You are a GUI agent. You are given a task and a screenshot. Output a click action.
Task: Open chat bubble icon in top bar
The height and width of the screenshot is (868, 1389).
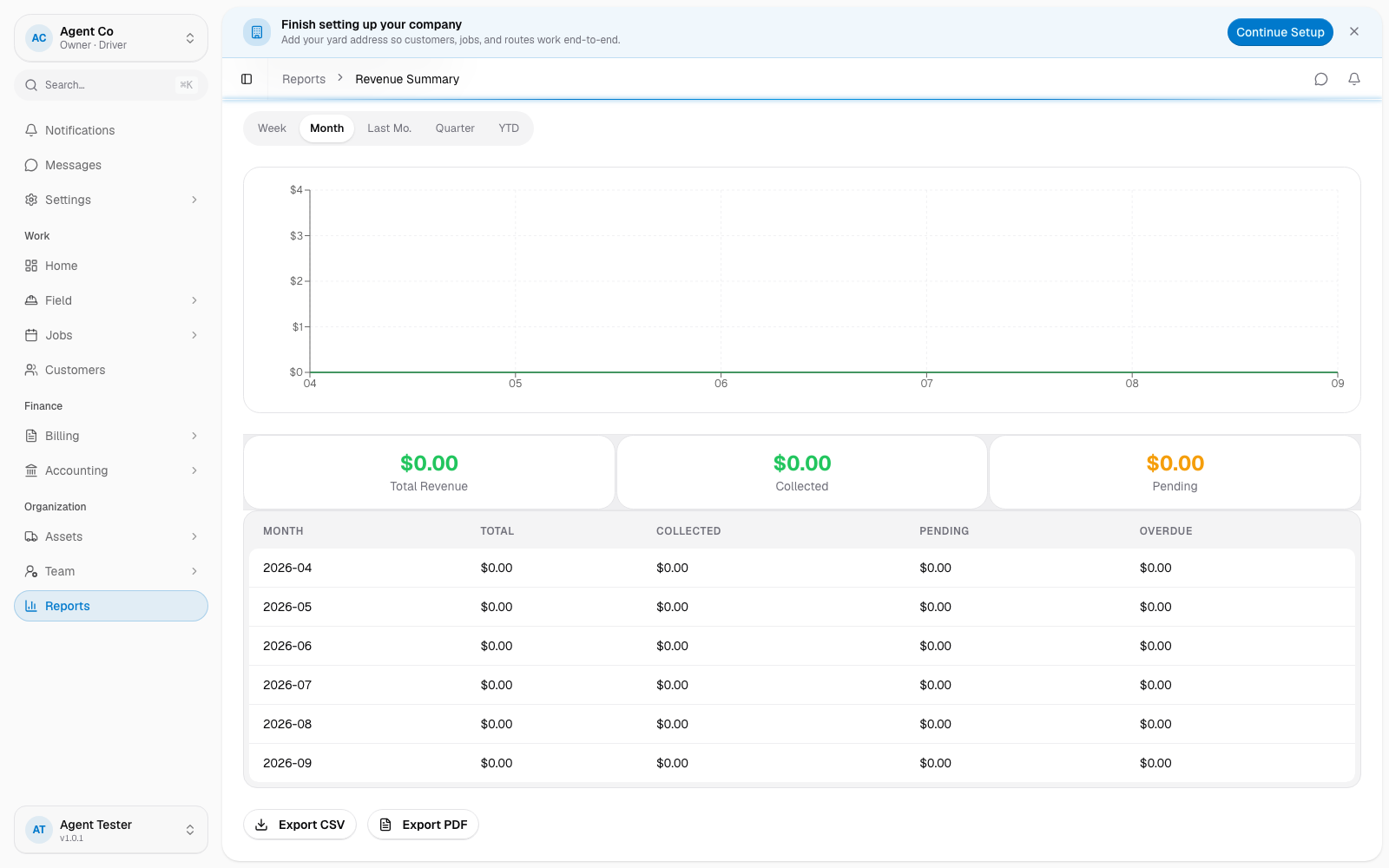coord(1321,79)
